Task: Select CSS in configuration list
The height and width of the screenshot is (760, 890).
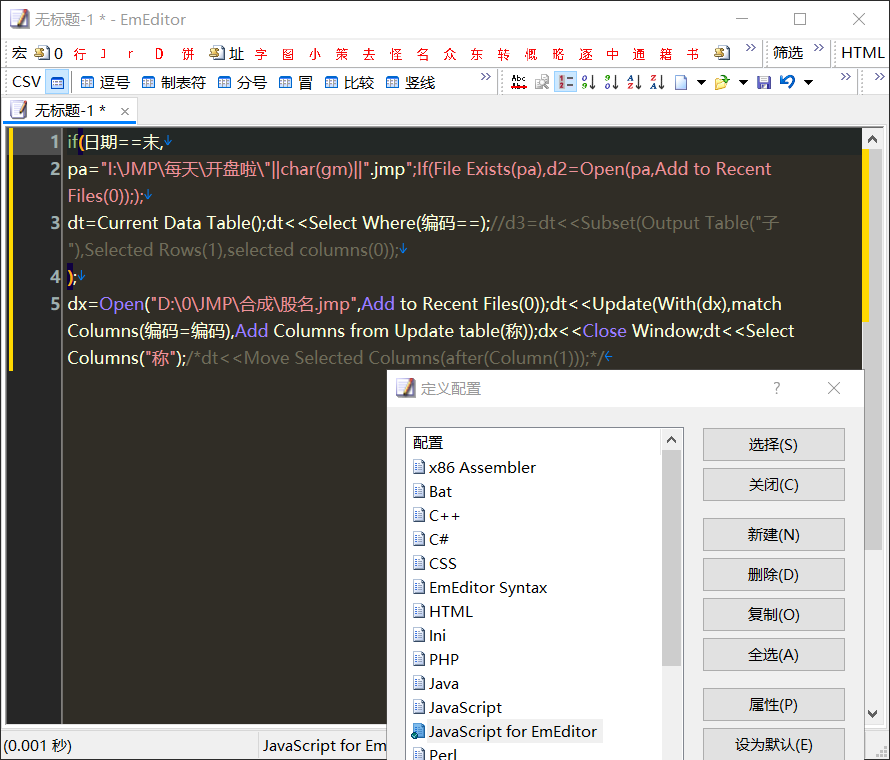Action: [434, 564]
